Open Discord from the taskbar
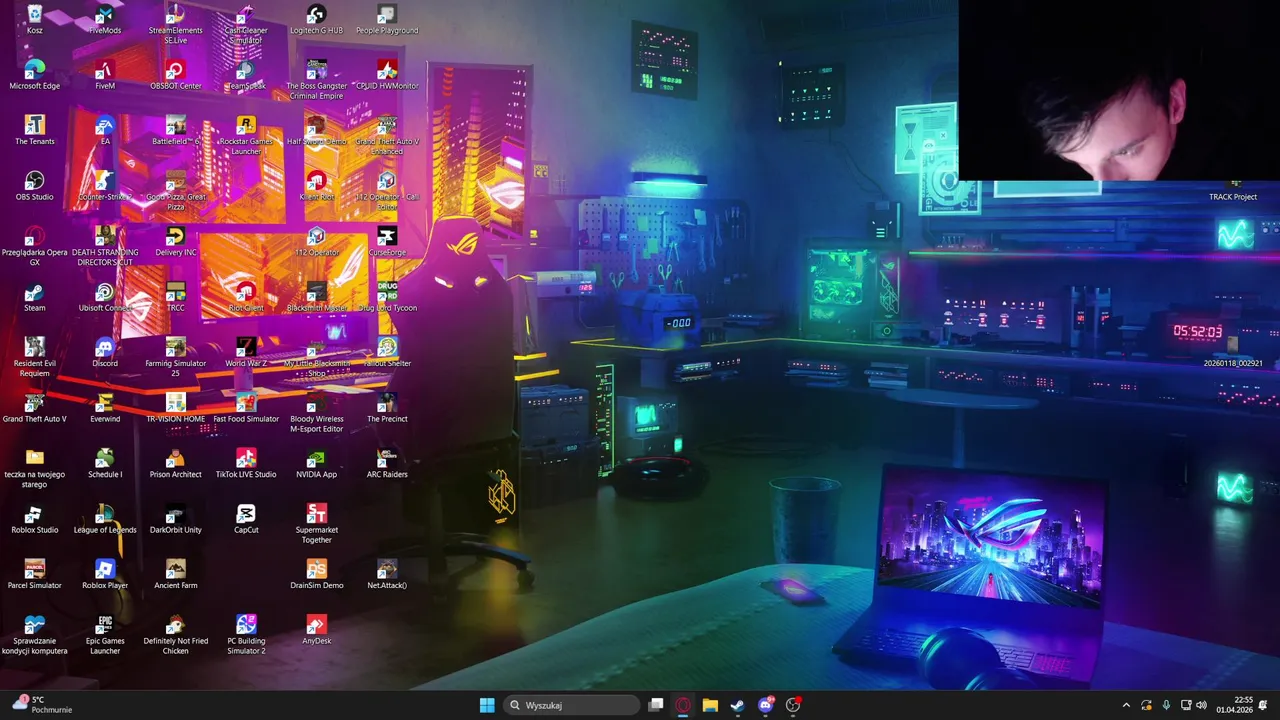The height and width of the screenshot is (720, 1280). pyautogui.click(x=766, y=705)
